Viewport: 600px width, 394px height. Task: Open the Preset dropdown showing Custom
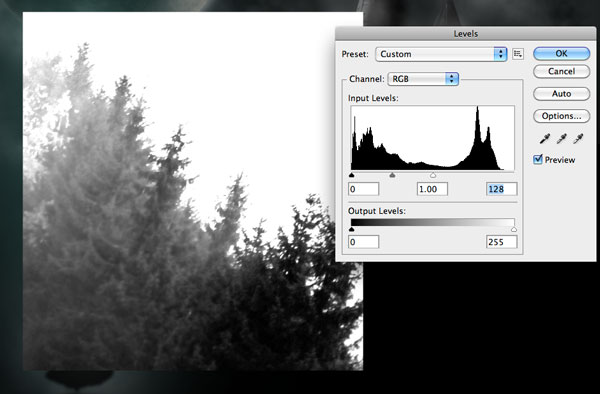[441, 54]
